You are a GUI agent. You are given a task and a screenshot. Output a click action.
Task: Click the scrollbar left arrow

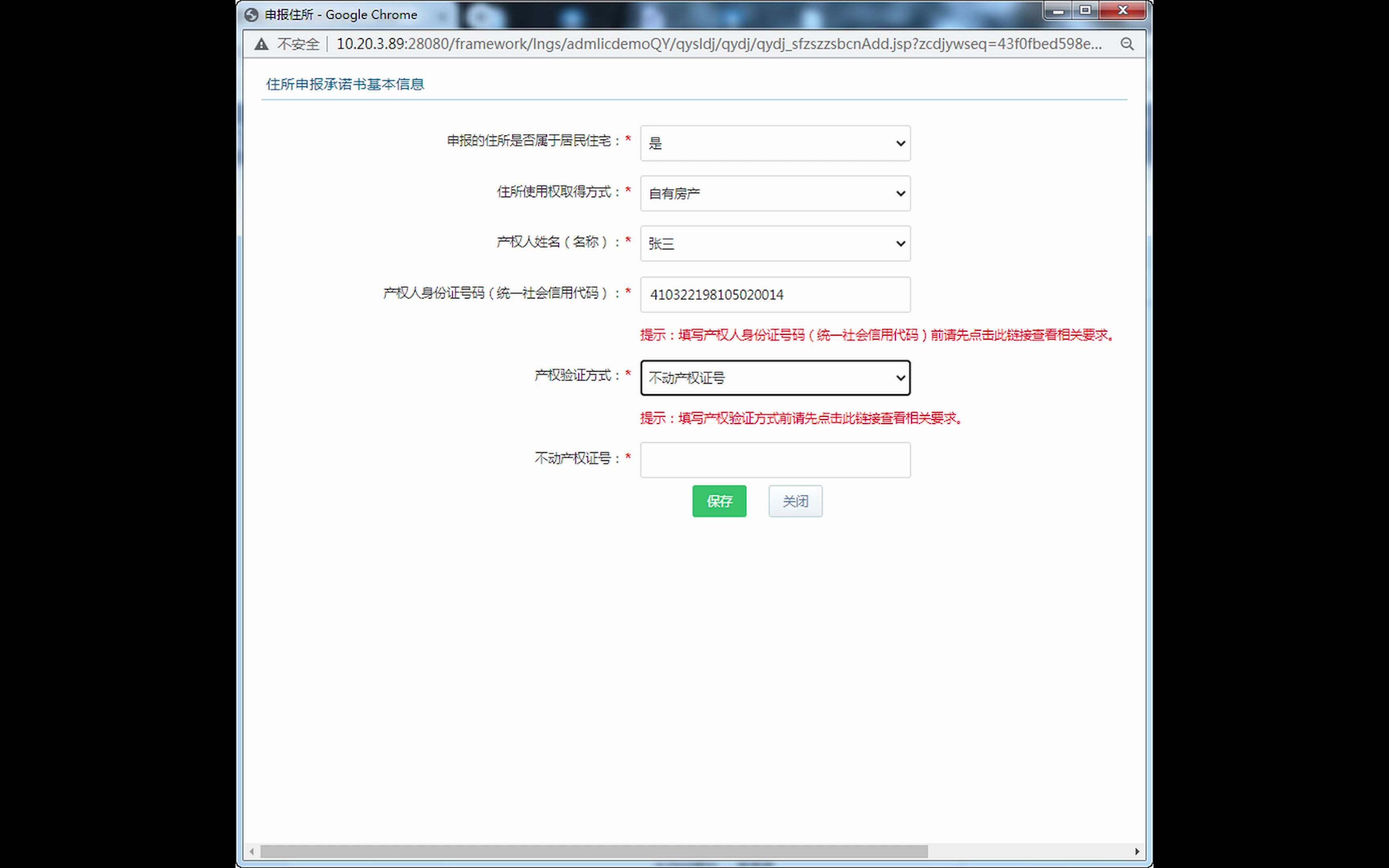252,851
